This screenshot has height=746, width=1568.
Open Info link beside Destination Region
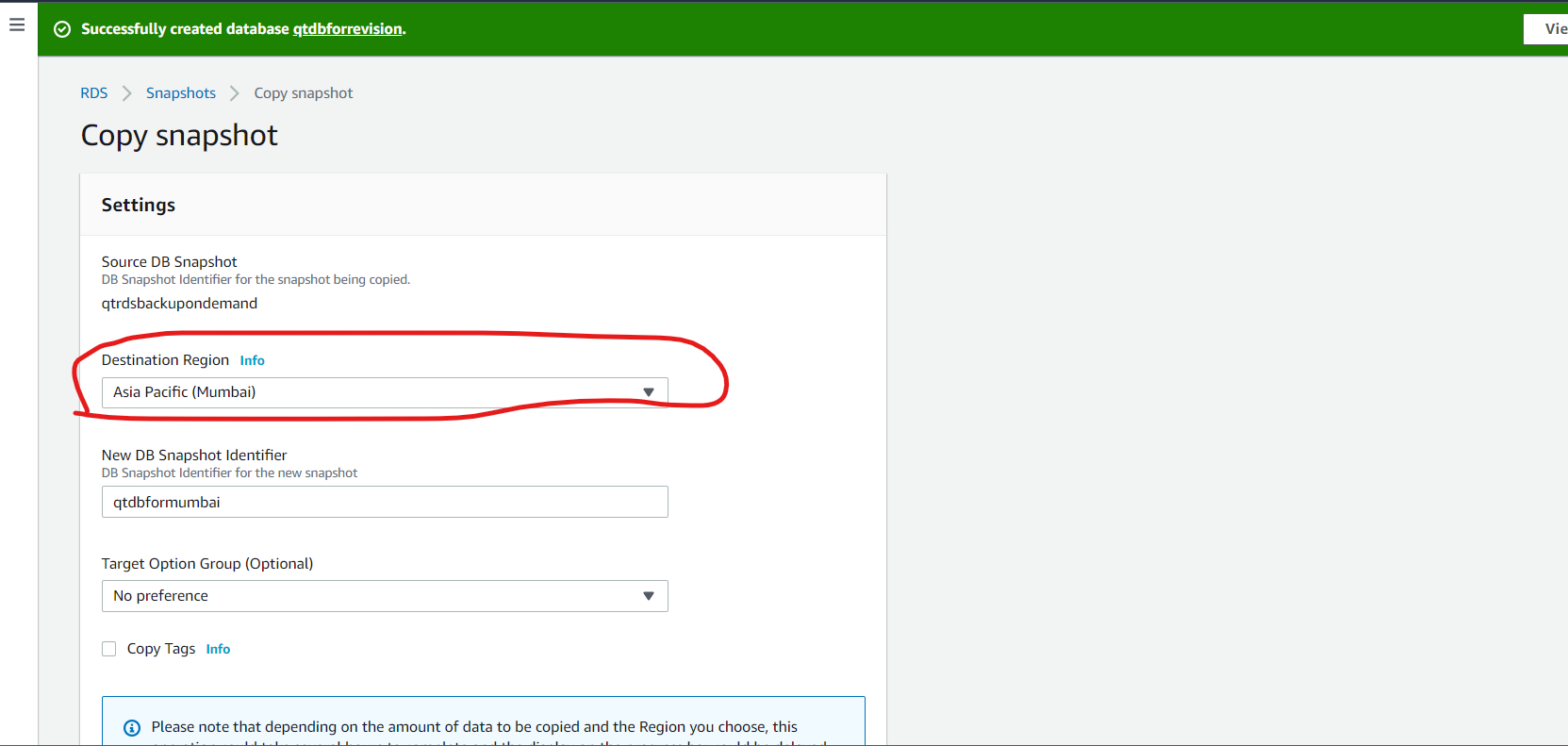click(252, 360)
